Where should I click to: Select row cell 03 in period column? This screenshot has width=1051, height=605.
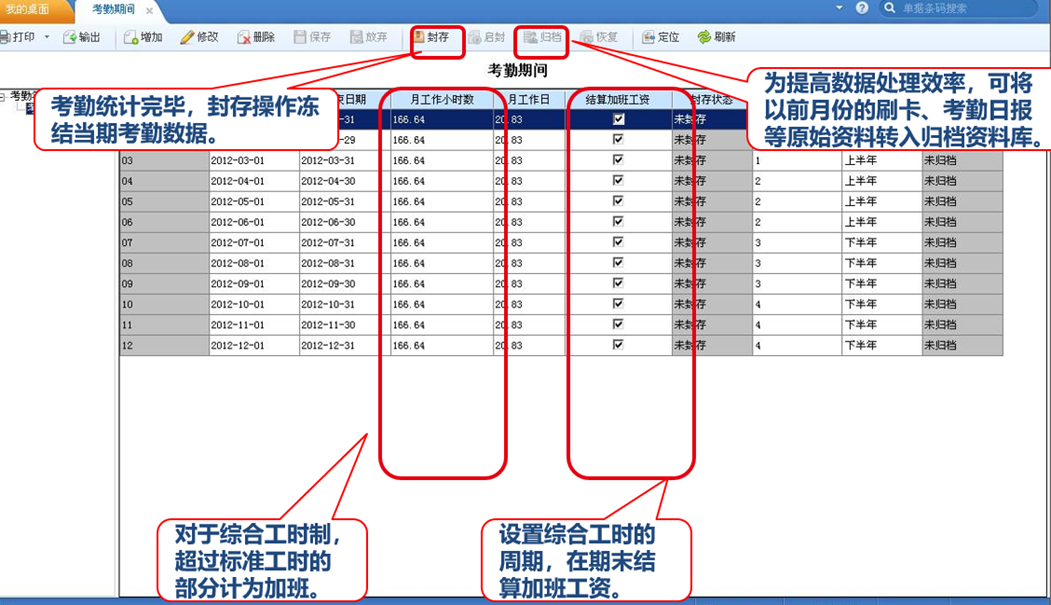[x=164, y=161]
